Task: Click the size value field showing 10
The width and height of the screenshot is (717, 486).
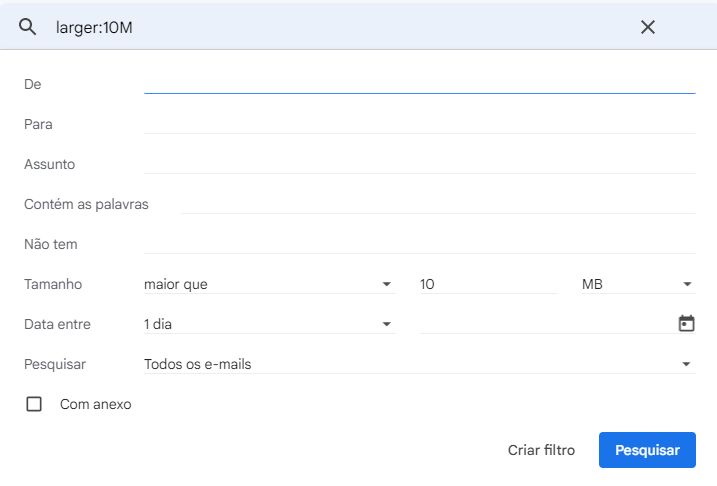Action: [x=486, y=284]
